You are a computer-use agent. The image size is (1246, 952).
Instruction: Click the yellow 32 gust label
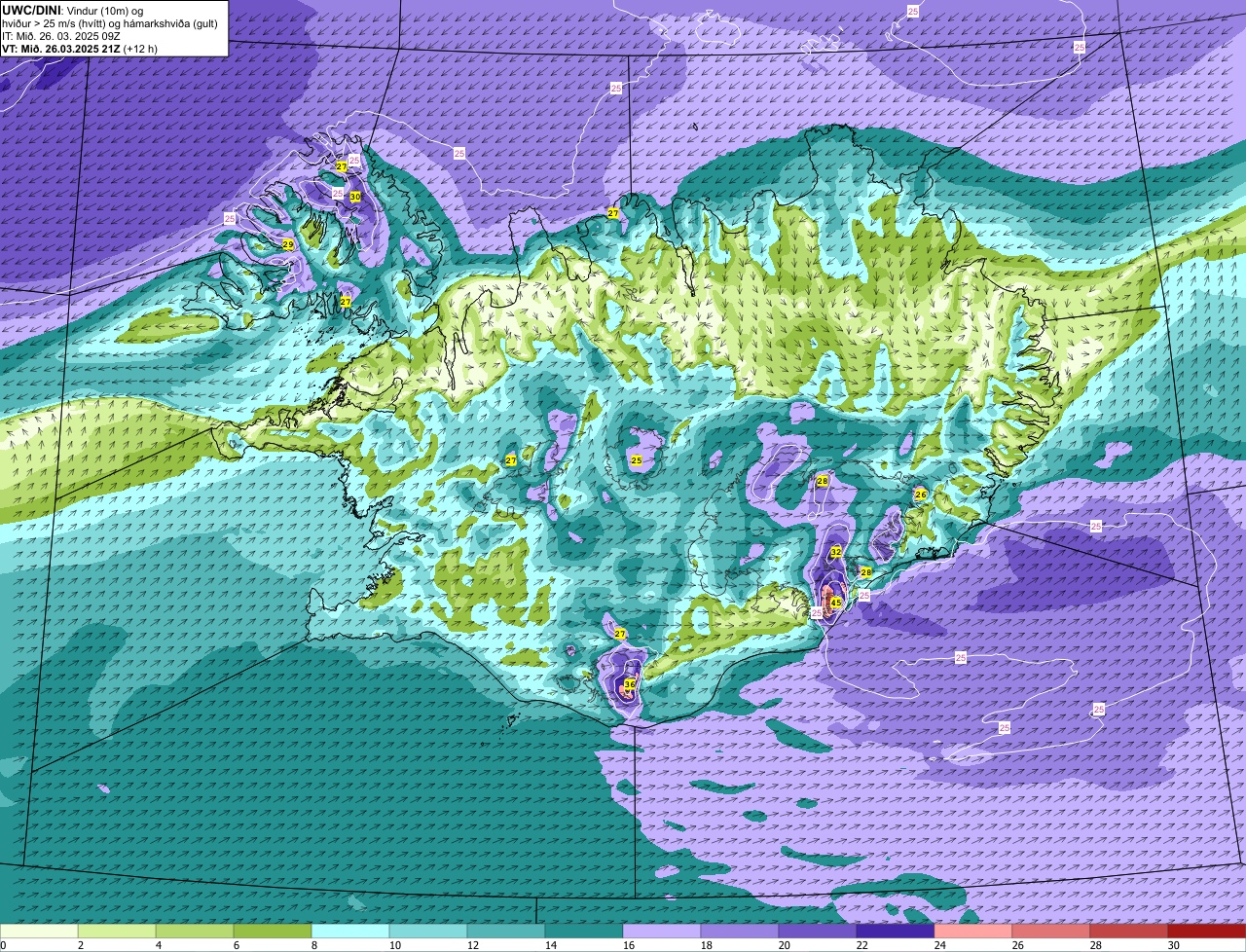835,552
